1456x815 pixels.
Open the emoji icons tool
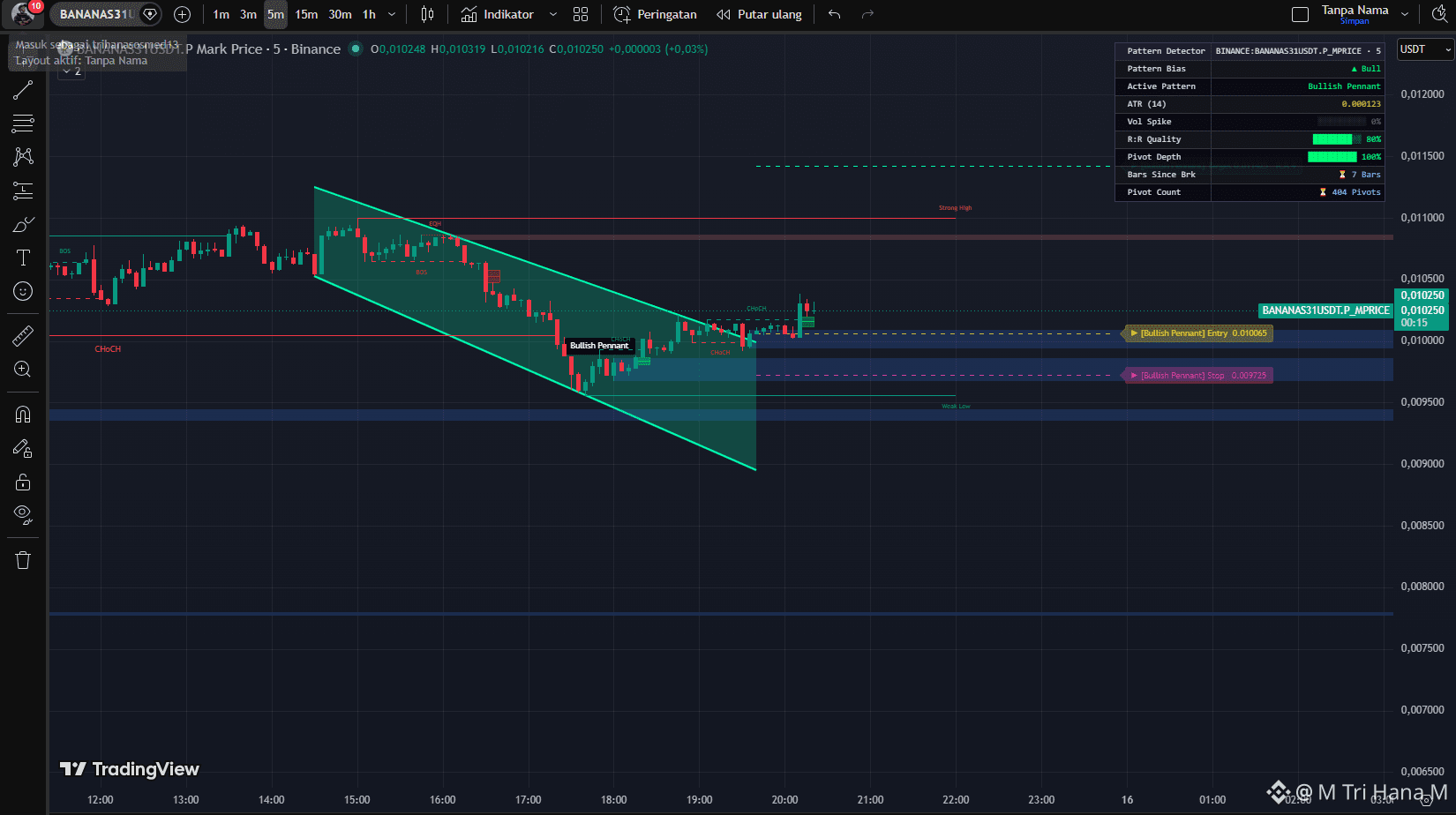coord(23,291)
